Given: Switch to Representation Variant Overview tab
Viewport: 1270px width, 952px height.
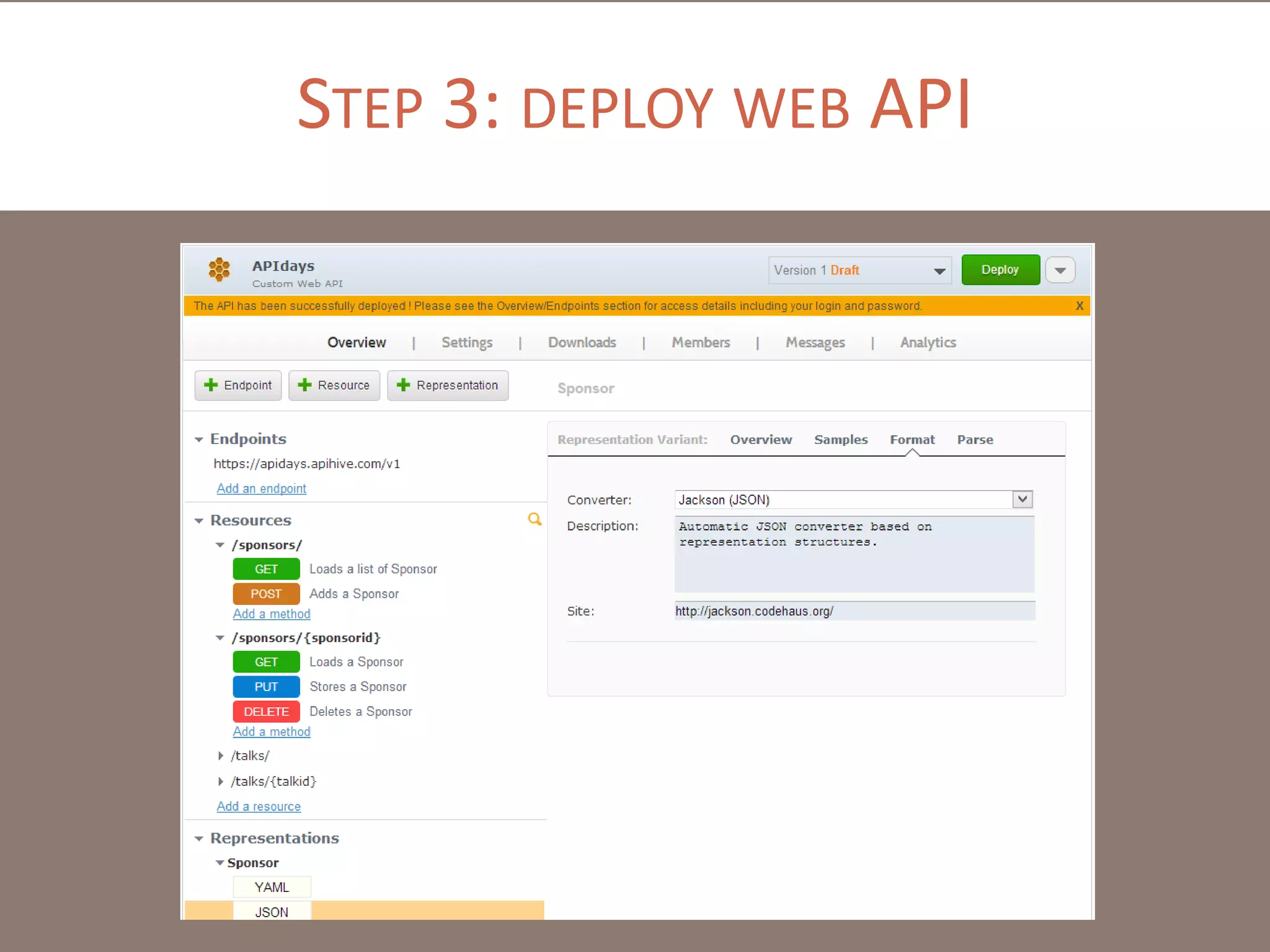Looking at the screenshot, I should [x=761, y=439].
